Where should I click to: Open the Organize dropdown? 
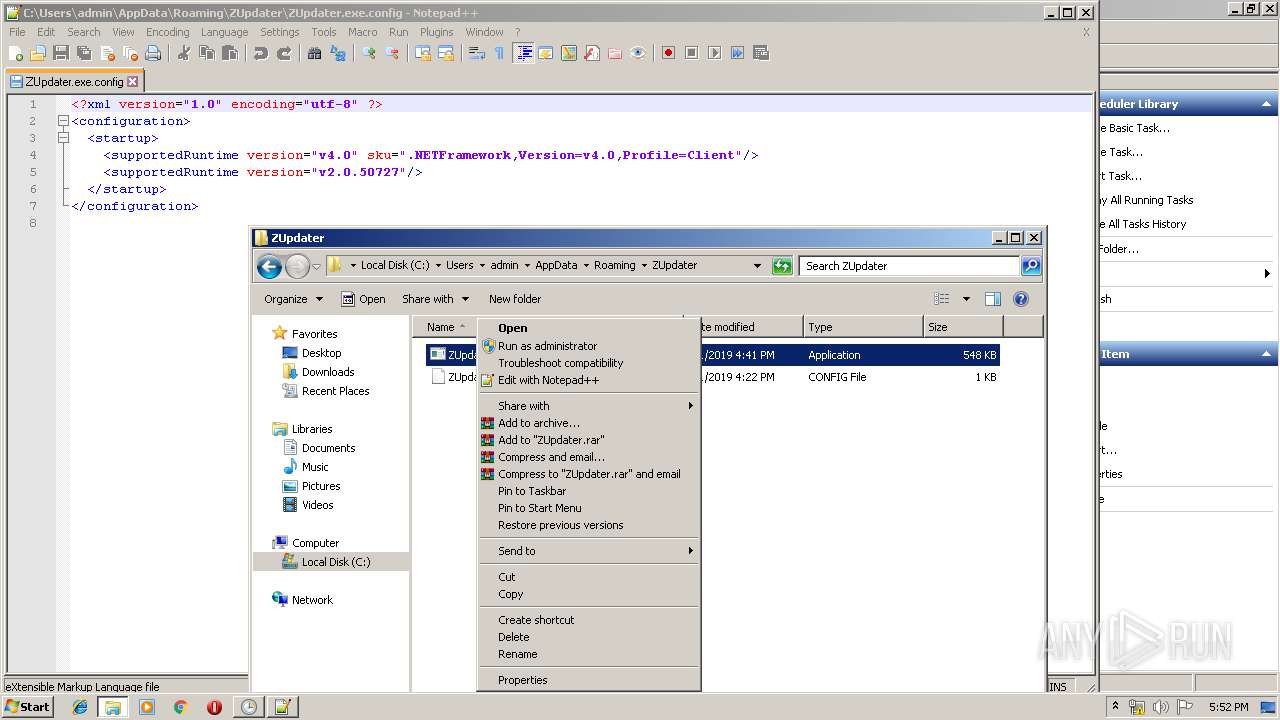293,299
